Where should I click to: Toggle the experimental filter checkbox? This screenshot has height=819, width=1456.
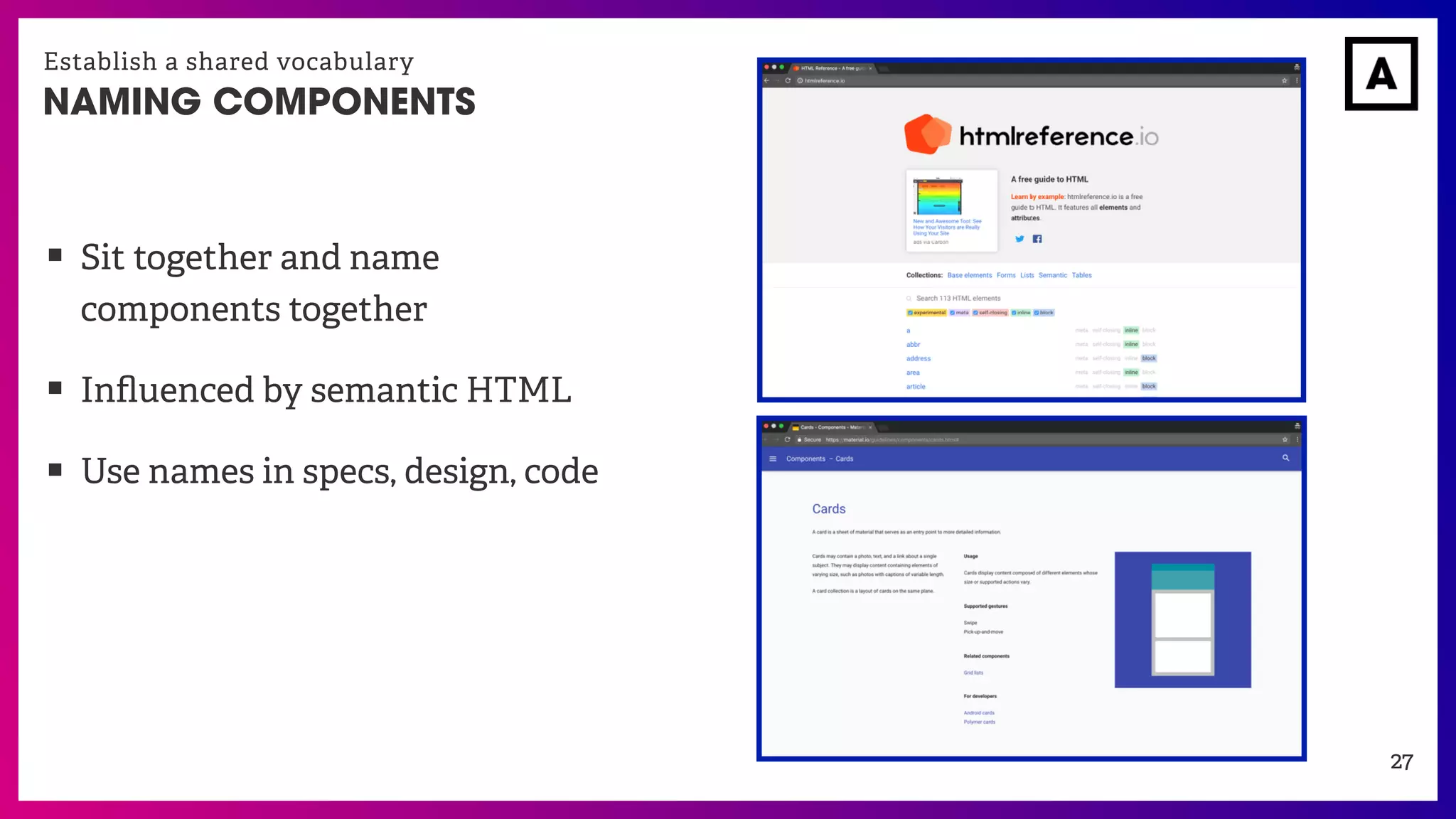point(910,313)
